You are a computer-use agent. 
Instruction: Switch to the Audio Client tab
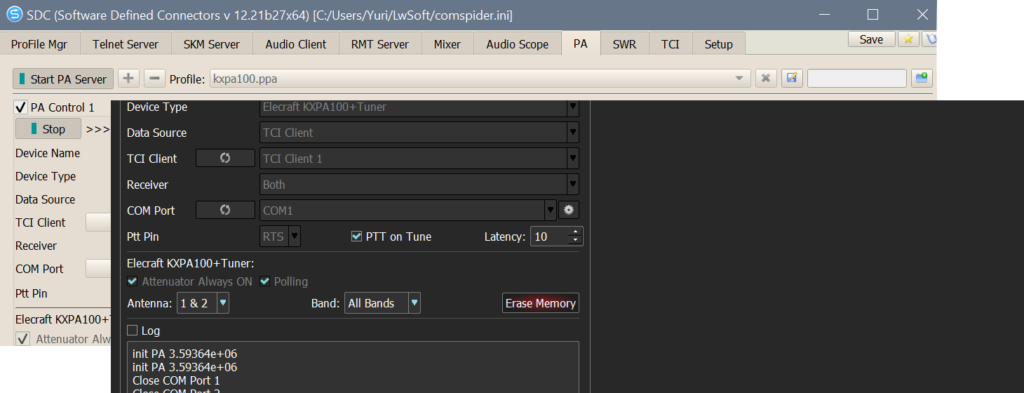point(296,44)
